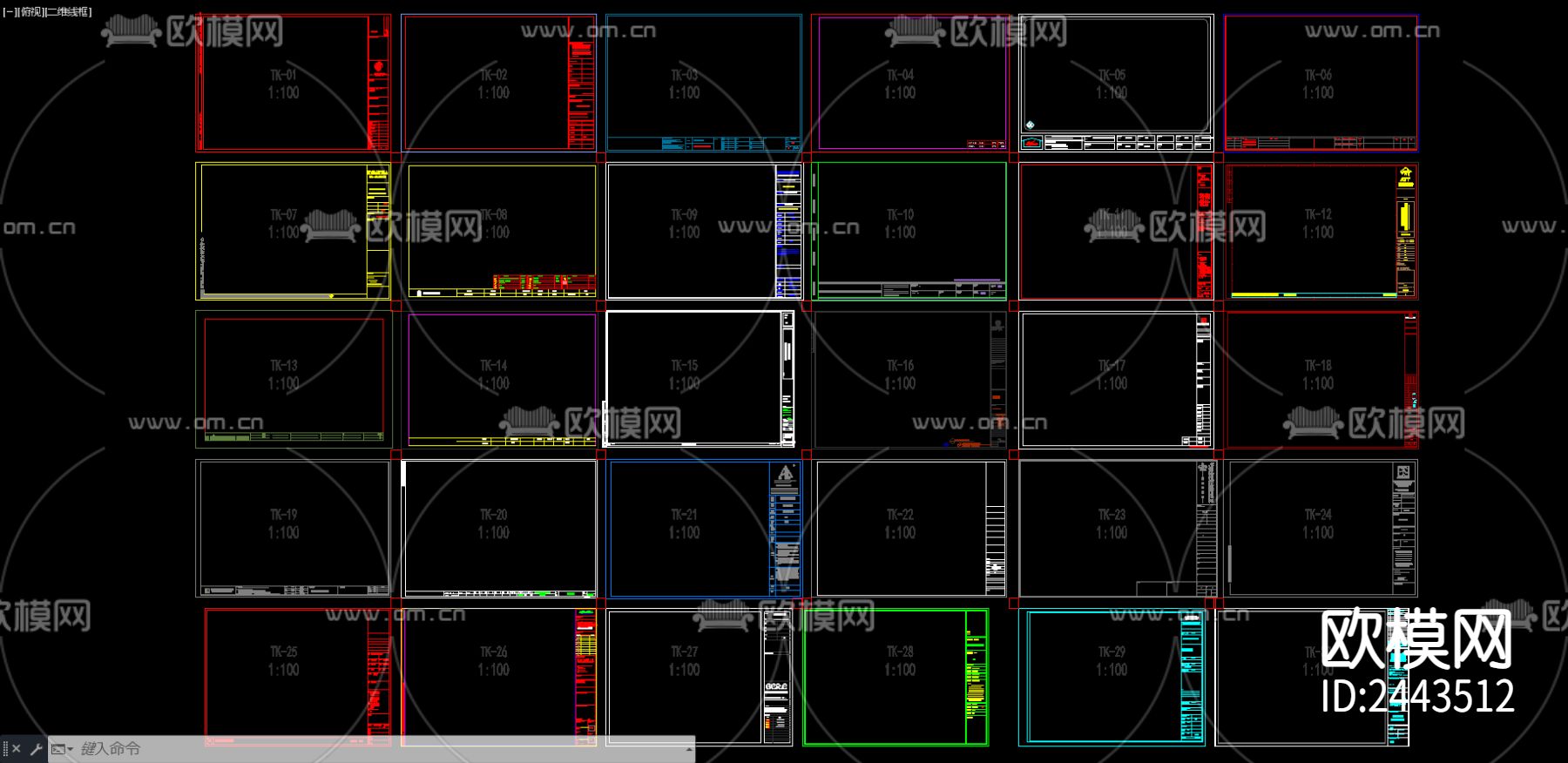The width and height of the screenshot is (1568, 763).
Task: Select the TK-04 drawing frame label
Action: pyautogui.click(x=900, y=75)
